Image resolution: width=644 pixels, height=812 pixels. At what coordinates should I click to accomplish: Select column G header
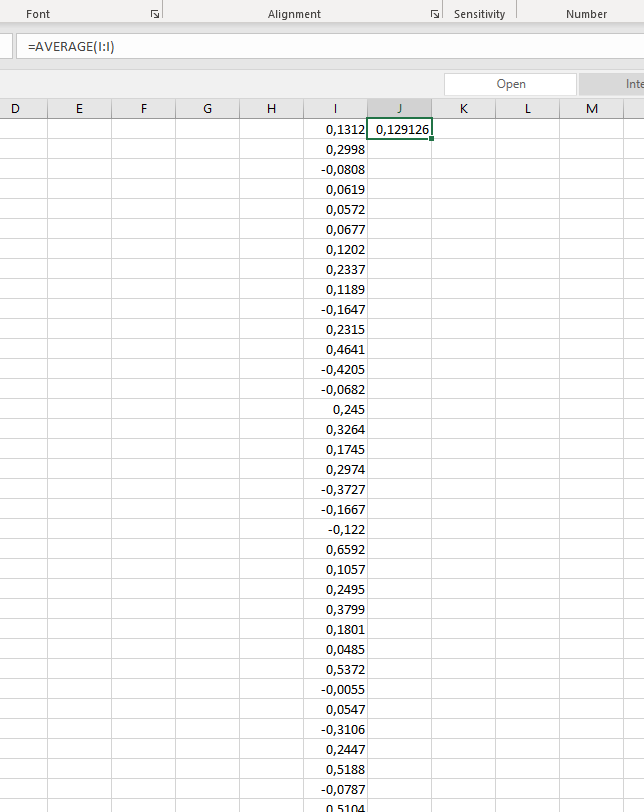(207, 109)
